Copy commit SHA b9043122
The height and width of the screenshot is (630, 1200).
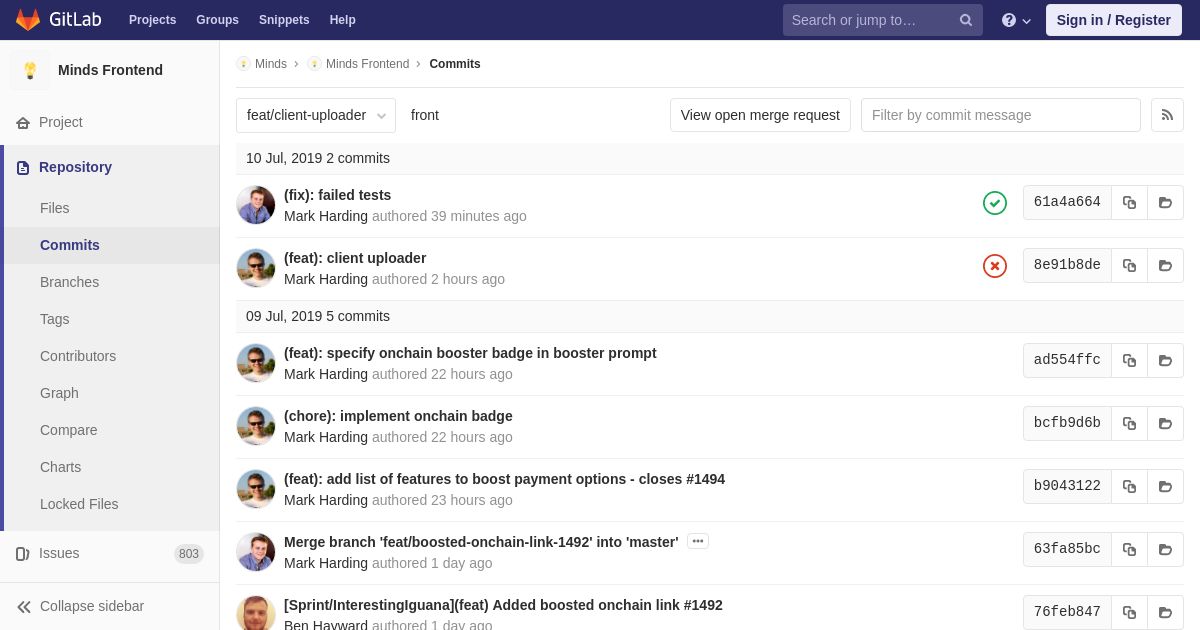click(x=1129, y=486)
